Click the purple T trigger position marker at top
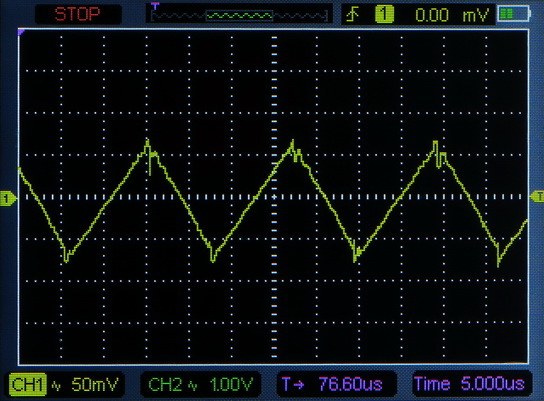 point(155,6)
